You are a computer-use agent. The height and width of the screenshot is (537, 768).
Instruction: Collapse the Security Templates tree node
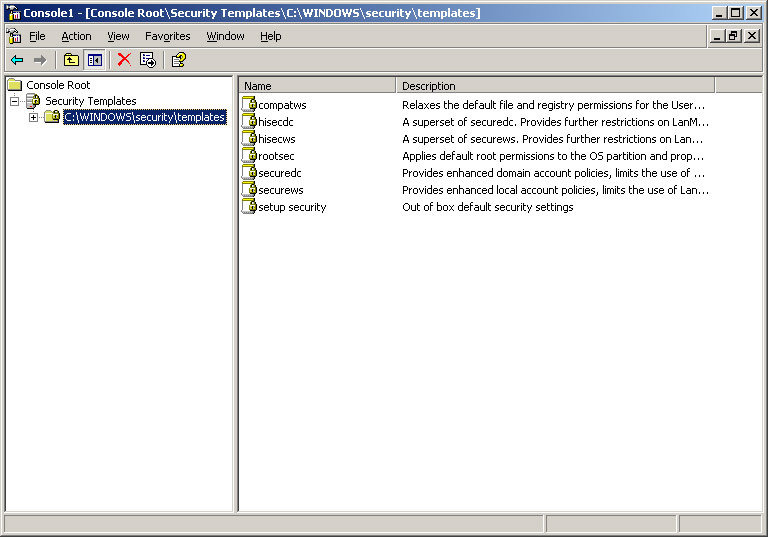[x=15, y=101]
